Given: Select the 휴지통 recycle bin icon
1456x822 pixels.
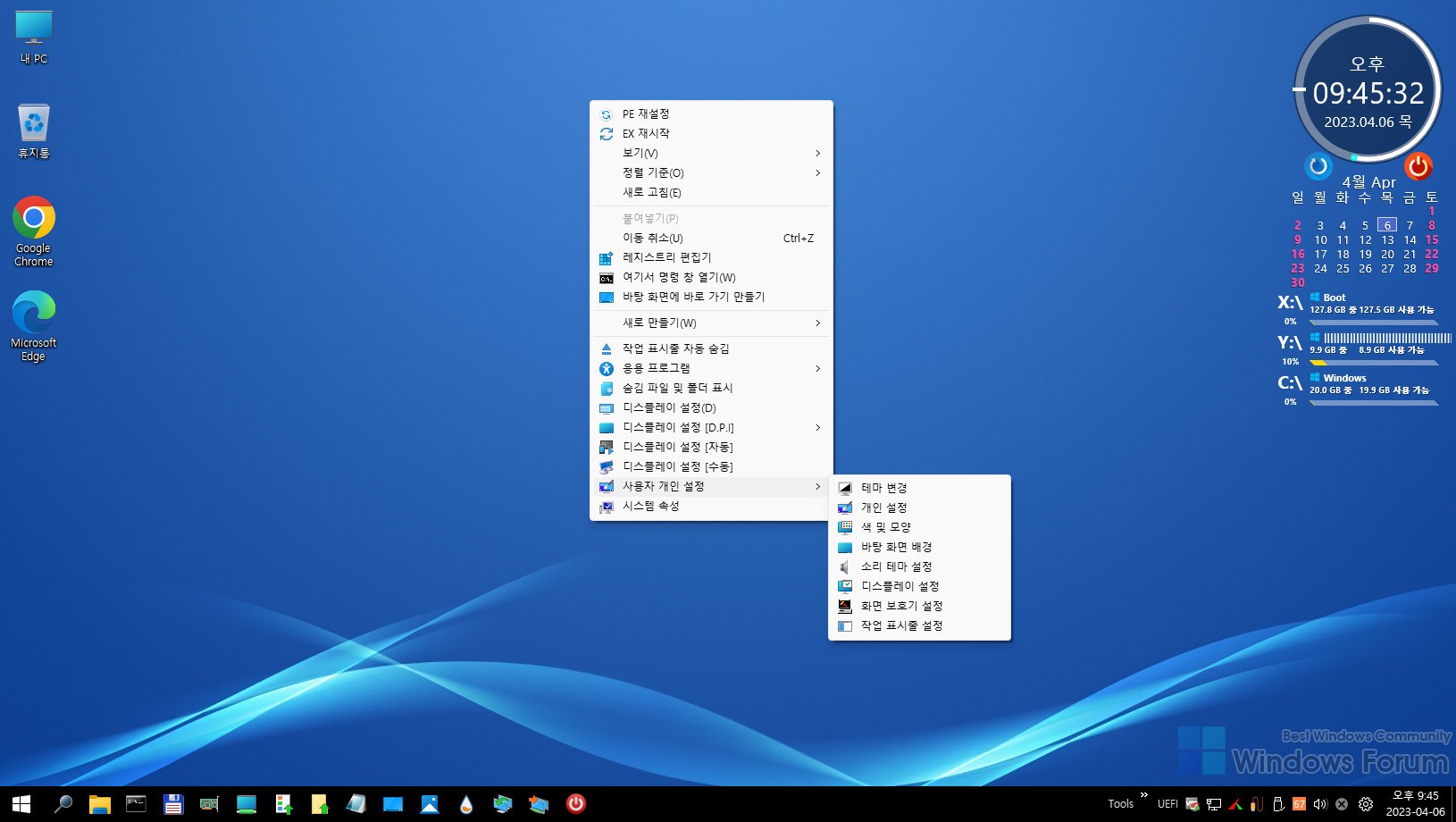Looking at the screenshot, I should click(34, 131).
